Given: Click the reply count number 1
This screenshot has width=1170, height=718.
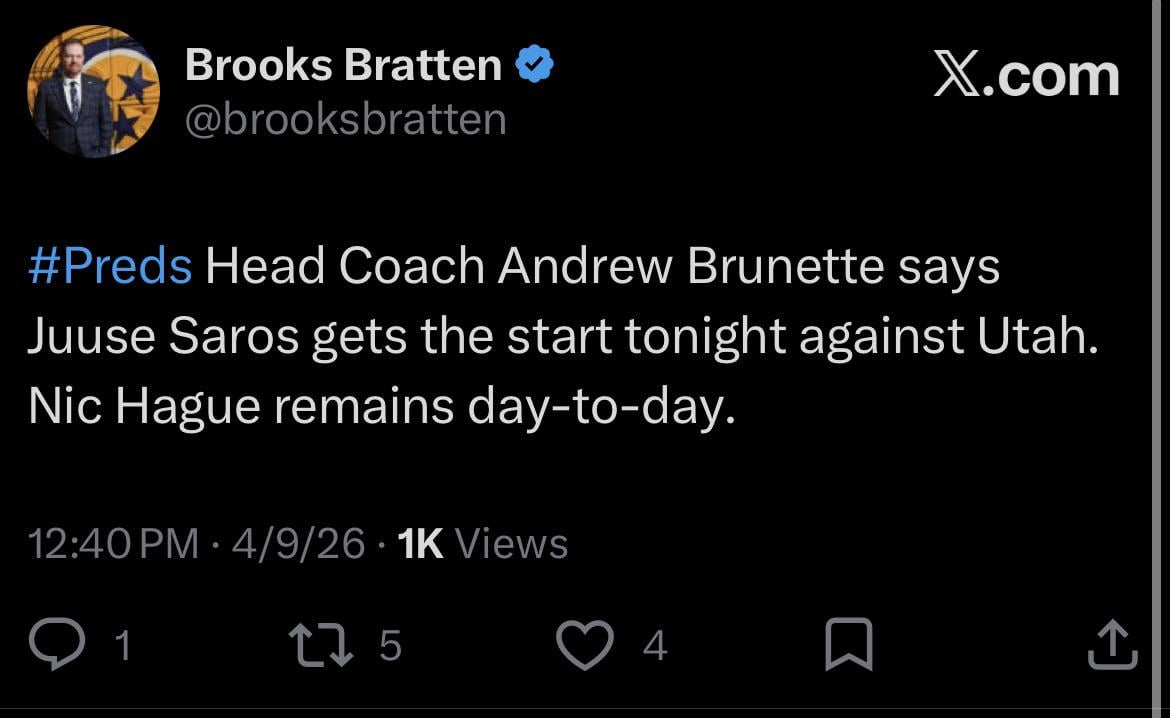Looking at the screenshot, I should [x=122, y=646].
